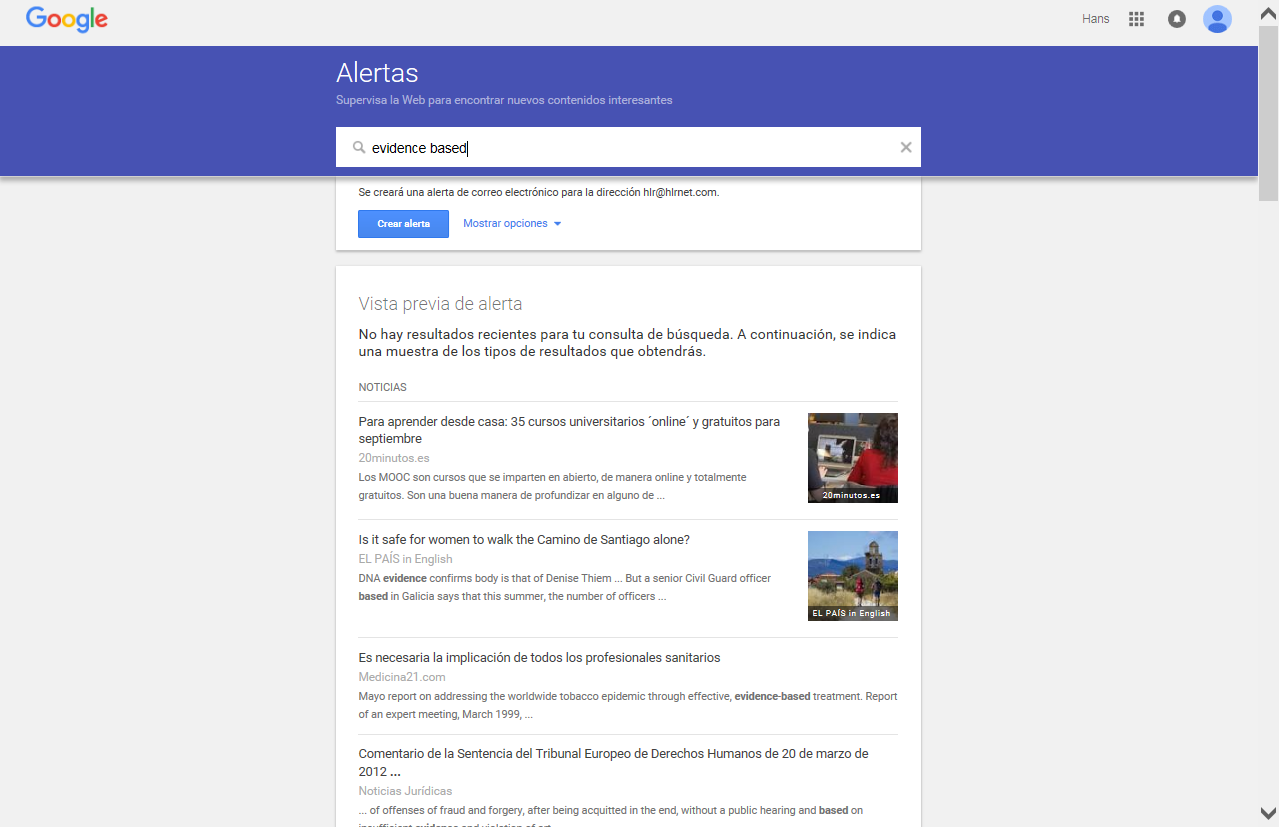Click the Noticias Jurídicas source label
Screen dimensions: 1279x827
405,791
